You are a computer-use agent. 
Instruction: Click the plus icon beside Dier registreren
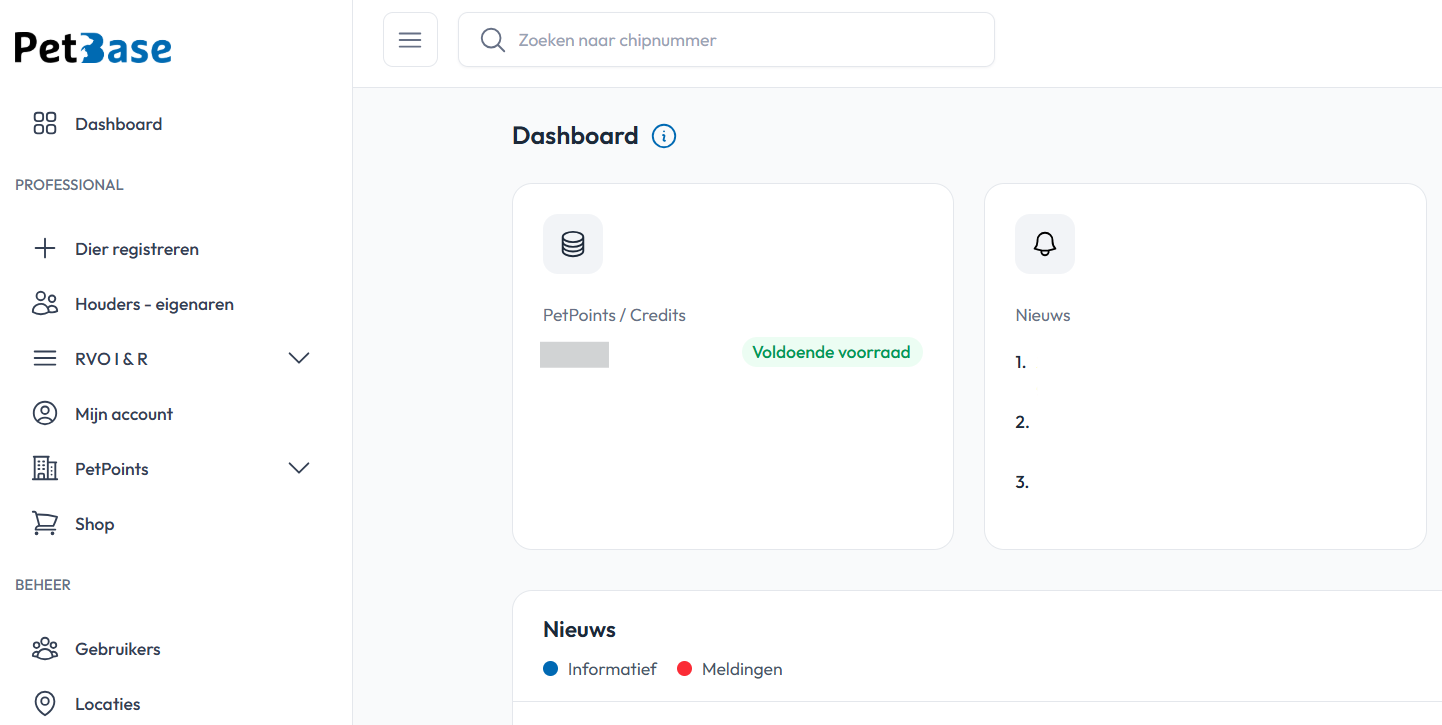click(x=45, y=249)
